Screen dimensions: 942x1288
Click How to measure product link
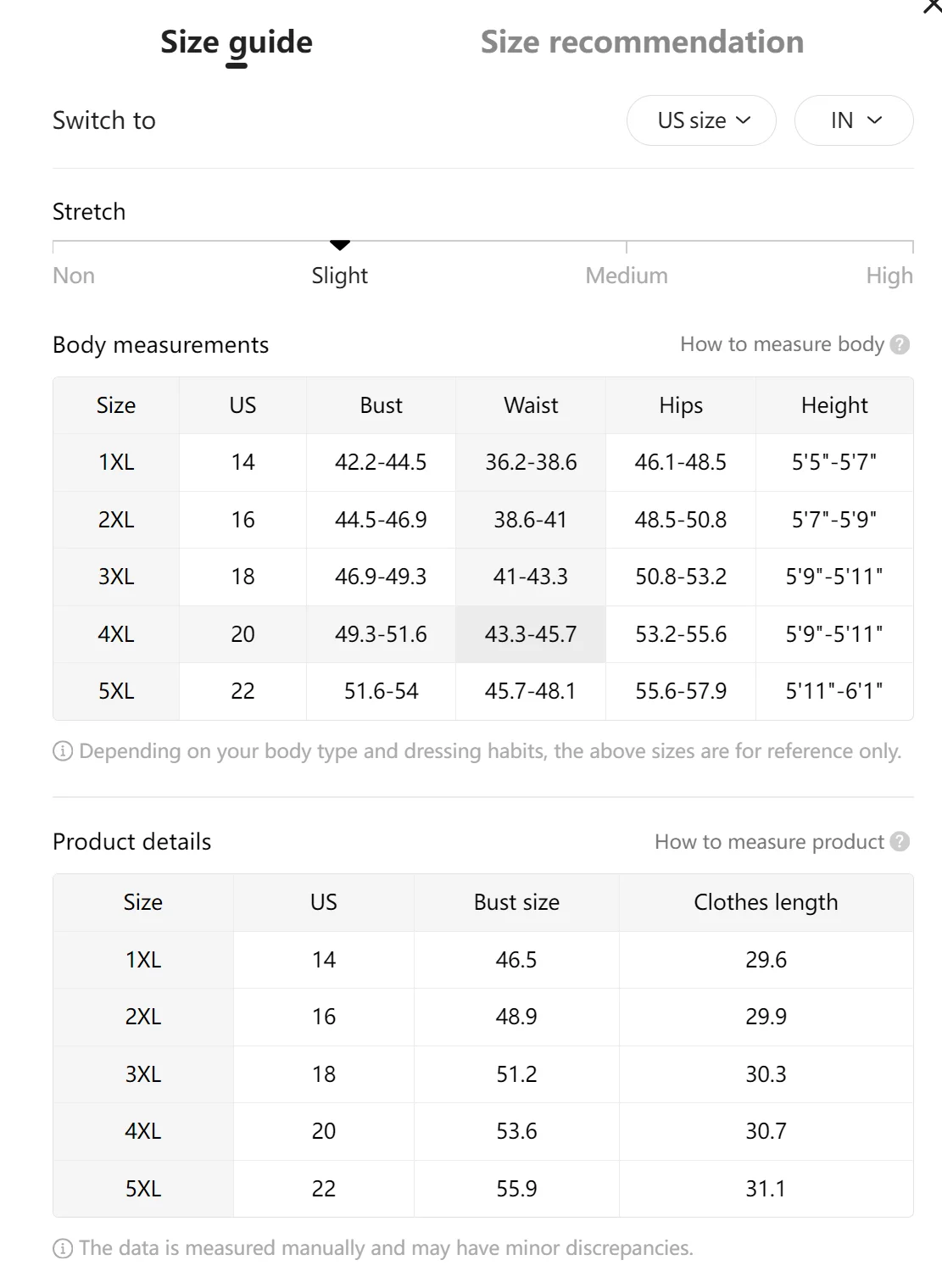click(x=769, y=842)
